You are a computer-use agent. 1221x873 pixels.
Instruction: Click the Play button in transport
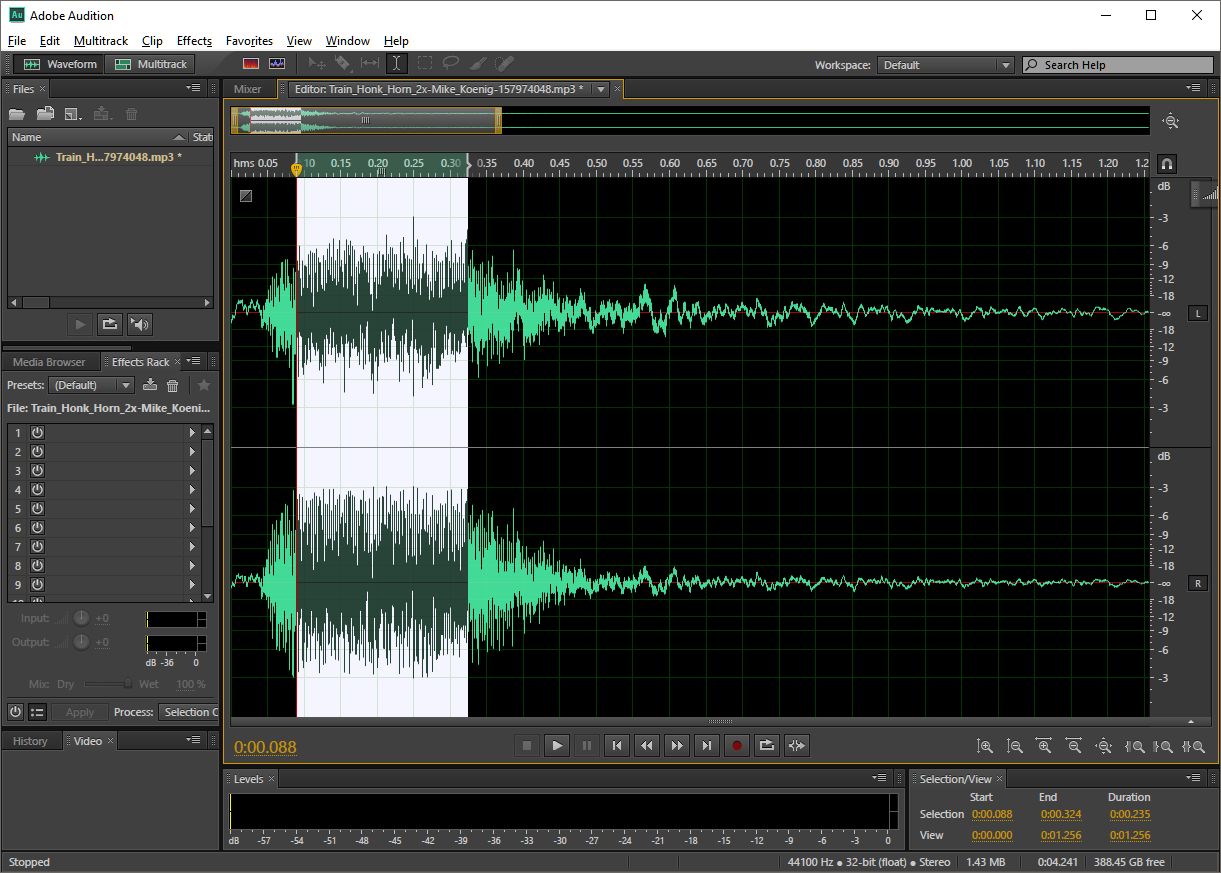pyautogui.click(x=557, y=745)
